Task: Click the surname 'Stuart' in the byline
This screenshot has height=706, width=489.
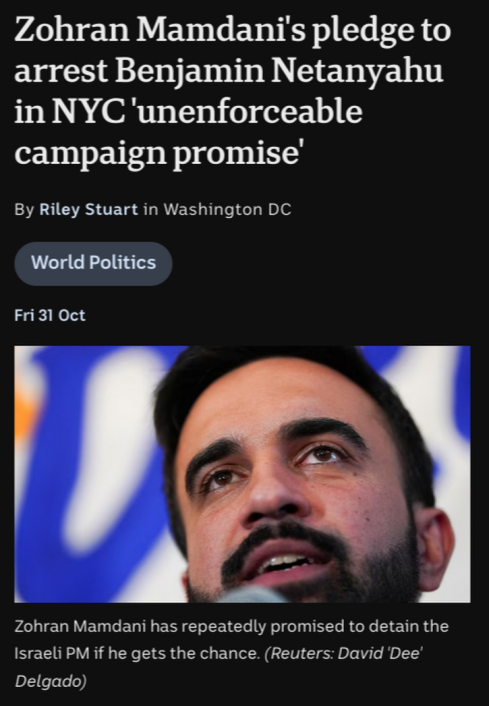Action: point(111,209)
